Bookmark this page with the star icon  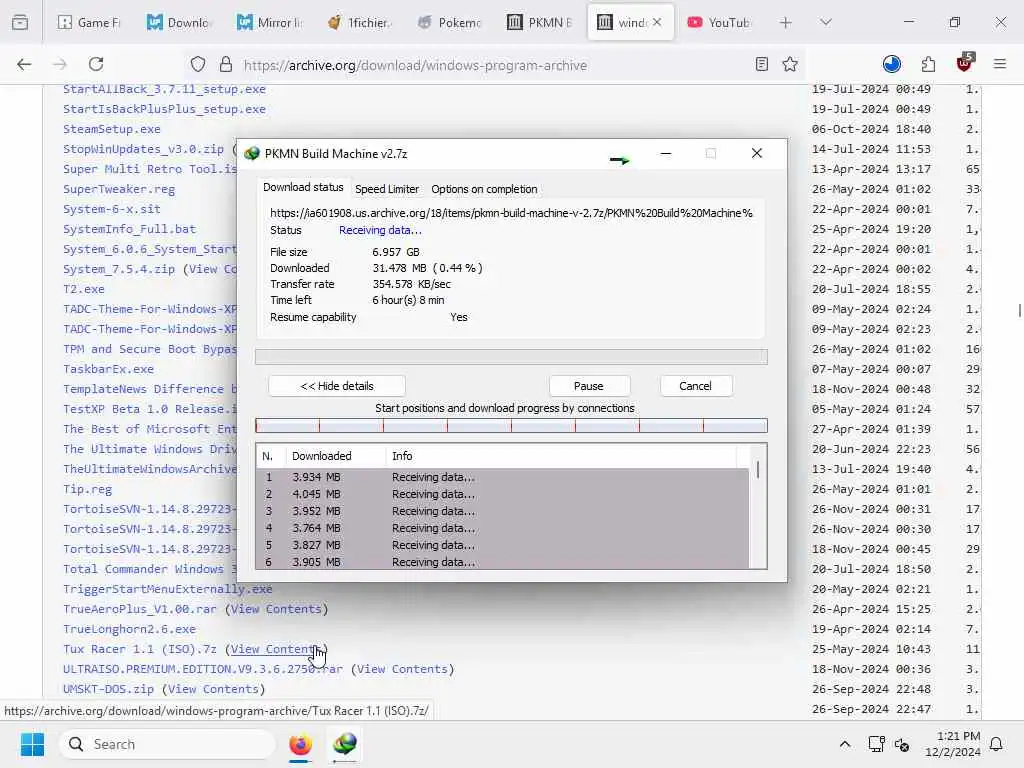pyautogui.click(x=790, y=64)
